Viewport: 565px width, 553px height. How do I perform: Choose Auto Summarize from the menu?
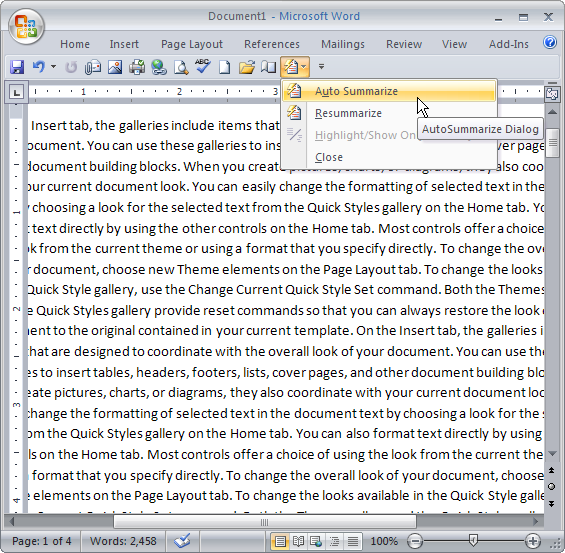pyautogui.click(x=389, y=91)
